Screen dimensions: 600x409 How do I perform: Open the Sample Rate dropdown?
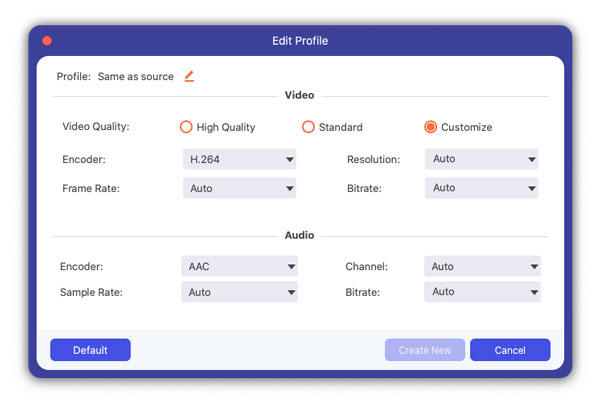coord(240,292)
